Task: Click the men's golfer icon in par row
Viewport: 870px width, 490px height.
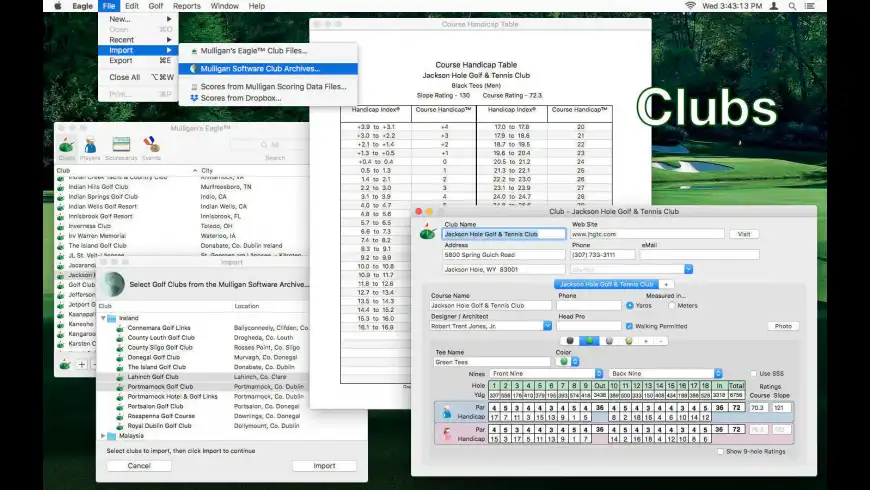Action: click(447, 412)
